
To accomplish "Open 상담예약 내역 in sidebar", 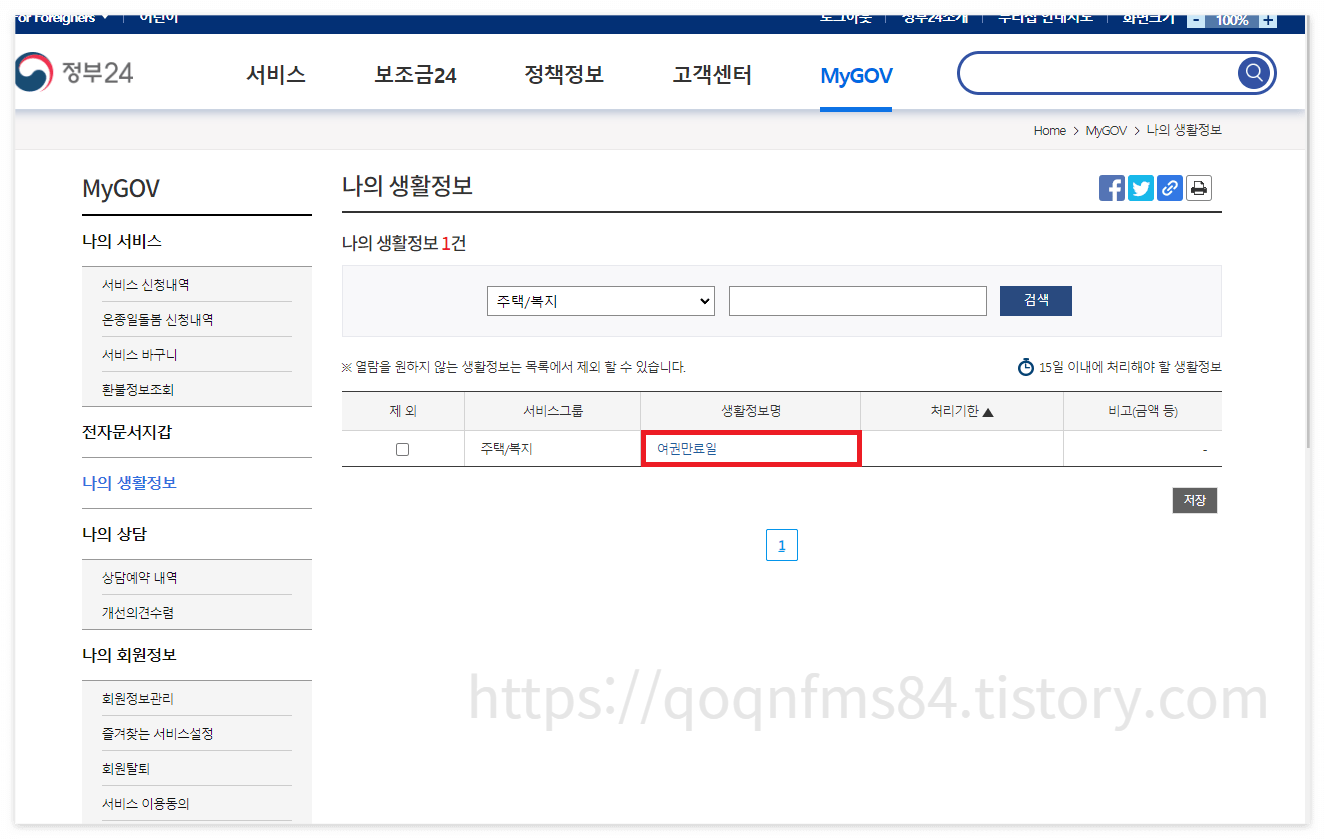I will (139, 578).
